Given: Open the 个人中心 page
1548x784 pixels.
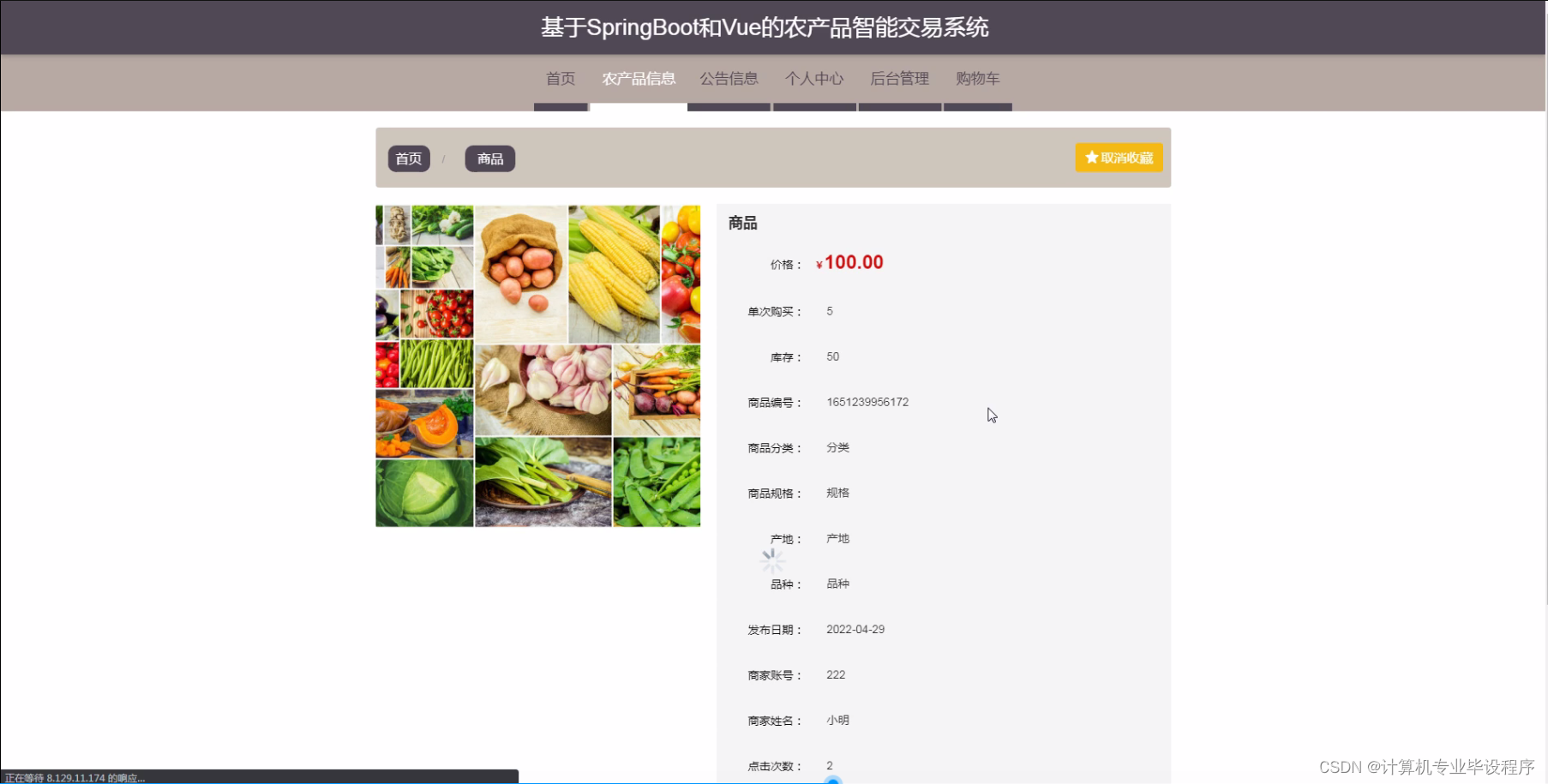Looking at the screenshot, I should coord(814,79).
